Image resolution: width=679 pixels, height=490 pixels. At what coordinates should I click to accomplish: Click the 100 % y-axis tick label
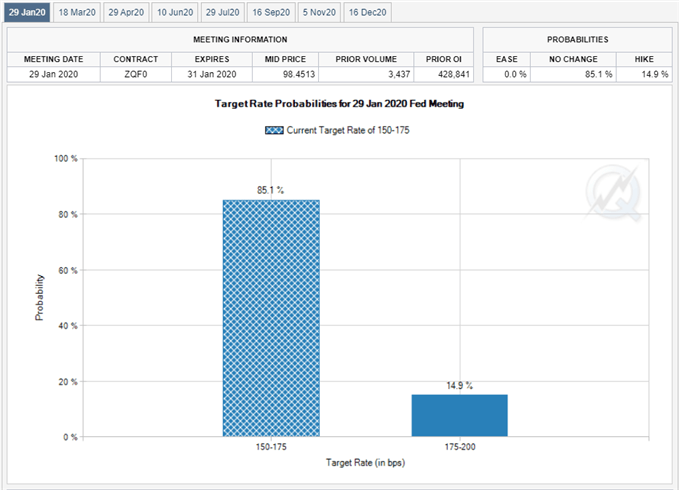coord(66,158)
